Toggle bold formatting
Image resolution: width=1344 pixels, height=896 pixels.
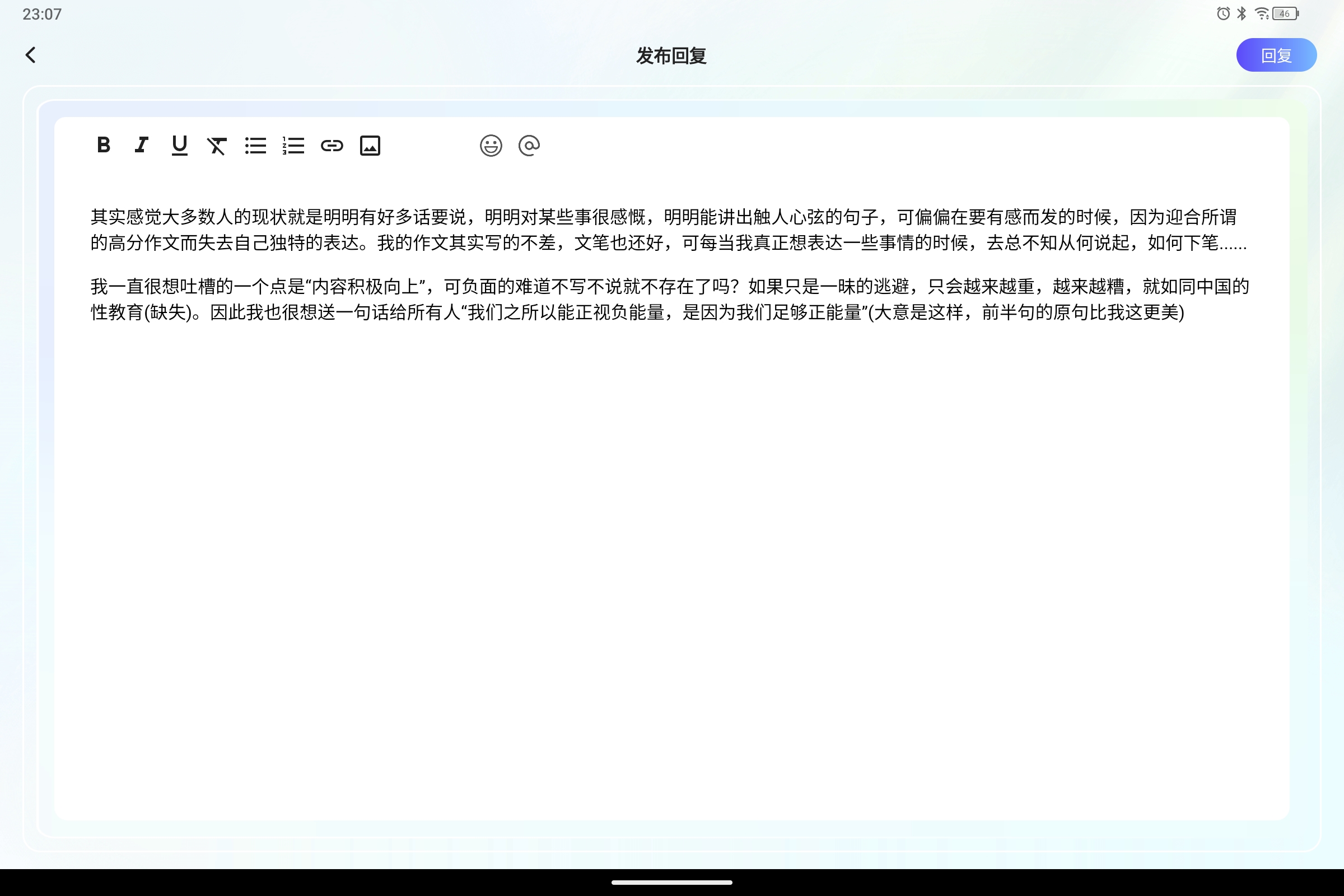pos(104,145)
